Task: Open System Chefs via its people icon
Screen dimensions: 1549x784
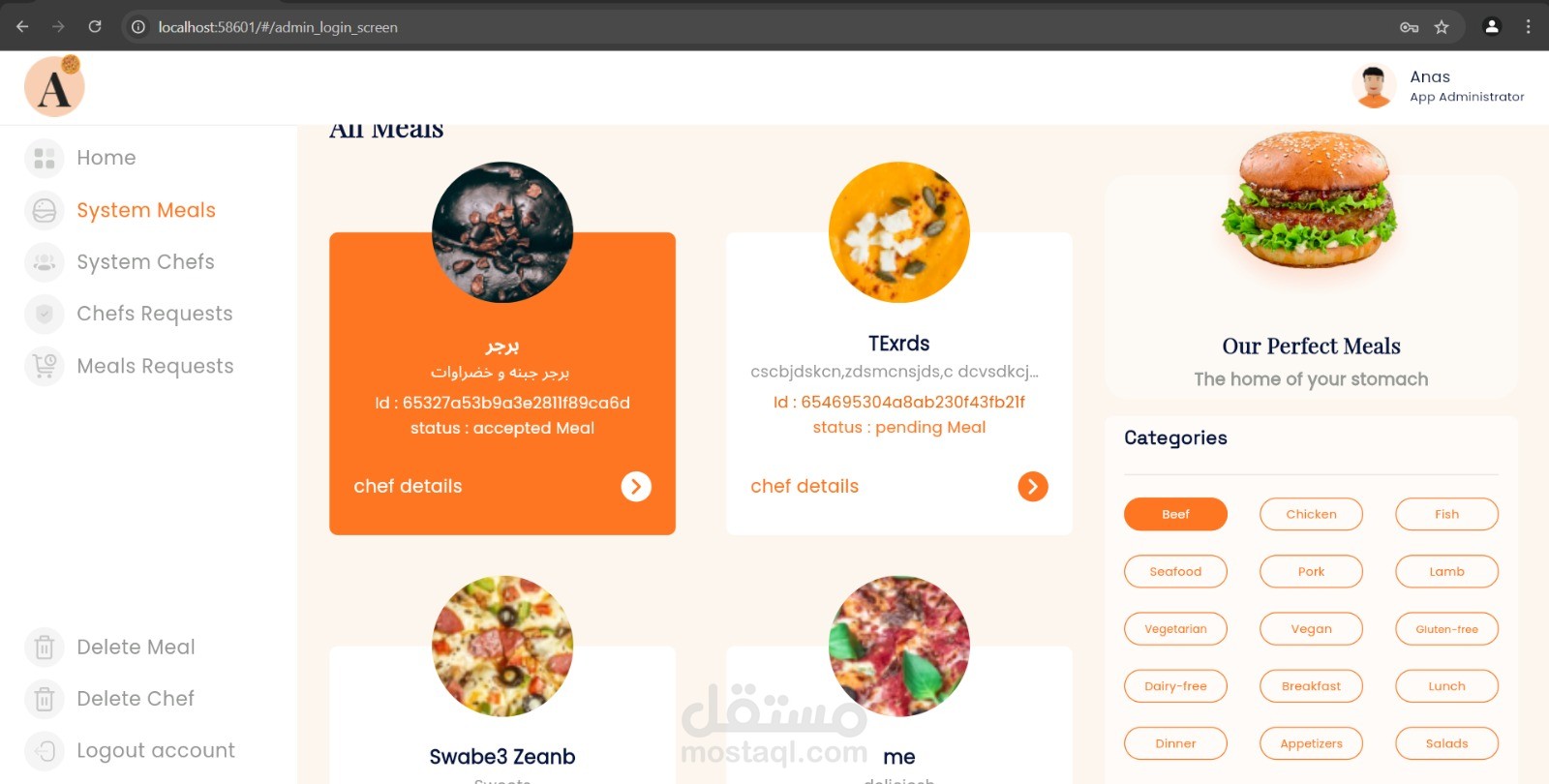Action: pyautogui.click(x=45, y=262)
